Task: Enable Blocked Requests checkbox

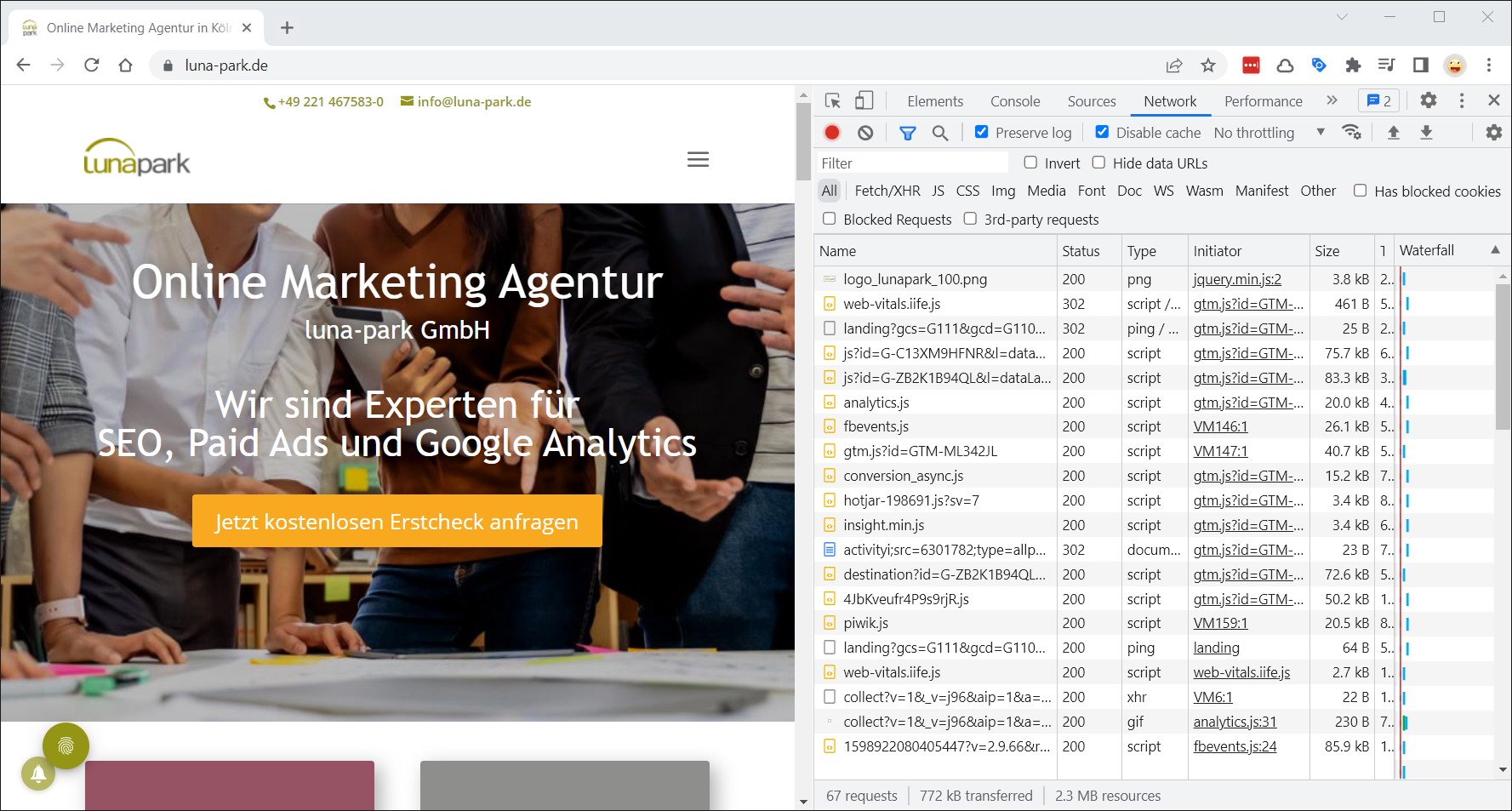Action: [x=829, y=219]
